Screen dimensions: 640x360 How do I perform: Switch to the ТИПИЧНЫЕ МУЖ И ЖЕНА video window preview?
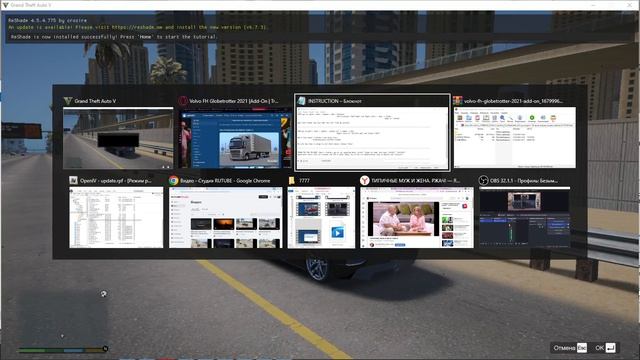pos(417,218)
